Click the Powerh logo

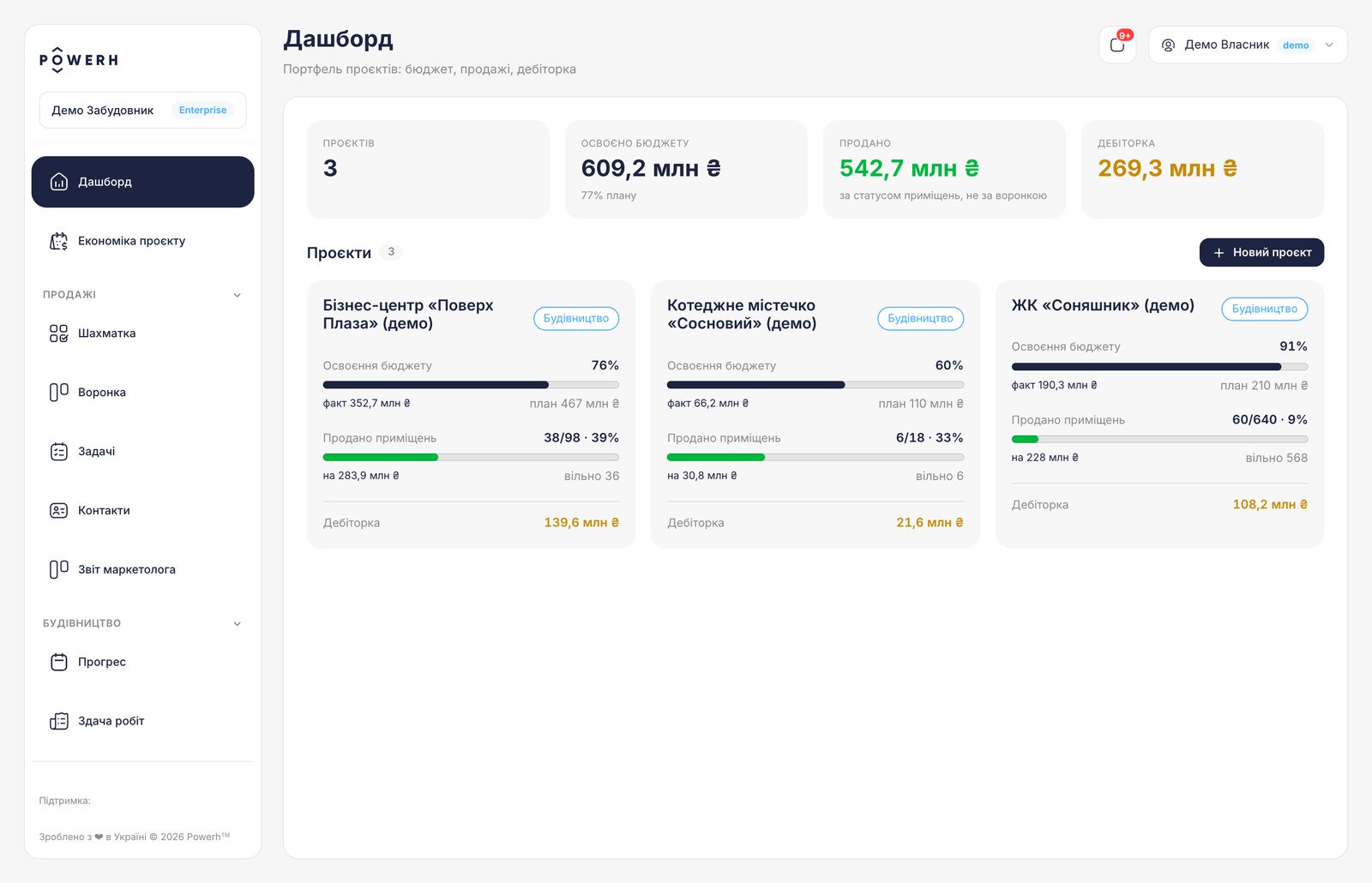(x=79, y=59)
